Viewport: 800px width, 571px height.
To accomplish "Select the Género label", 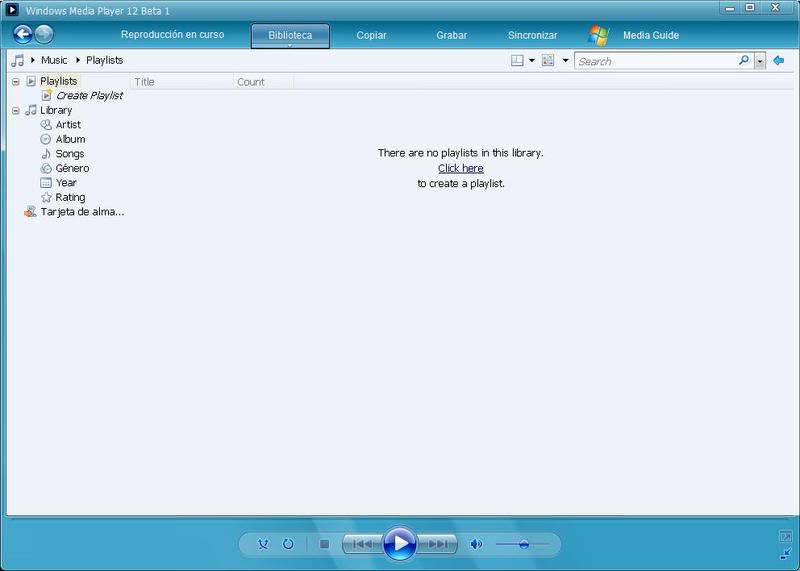I will tap(72, 168).
